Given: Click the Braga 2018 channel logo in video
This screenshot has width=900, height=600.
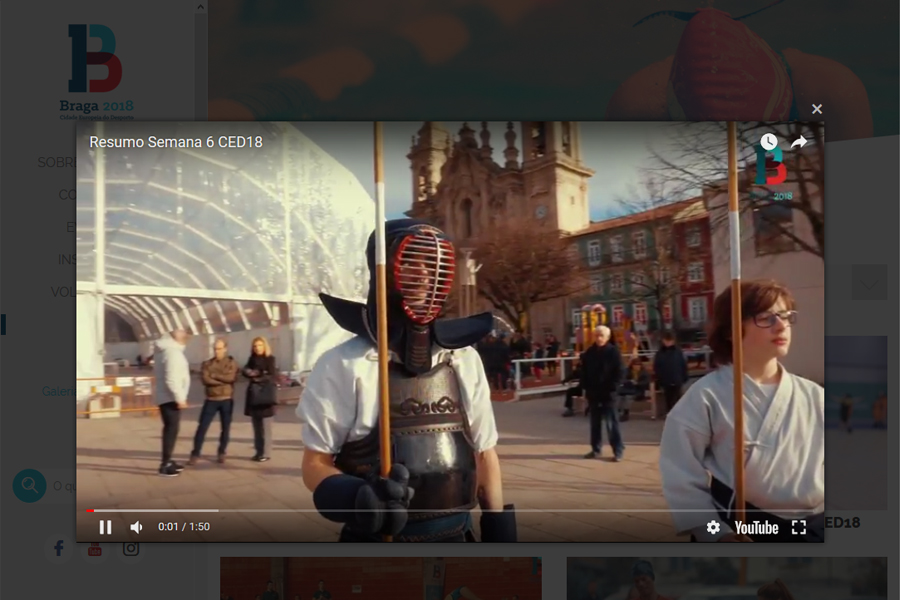Looking at the screenshot, I should [x=773, y=173].
